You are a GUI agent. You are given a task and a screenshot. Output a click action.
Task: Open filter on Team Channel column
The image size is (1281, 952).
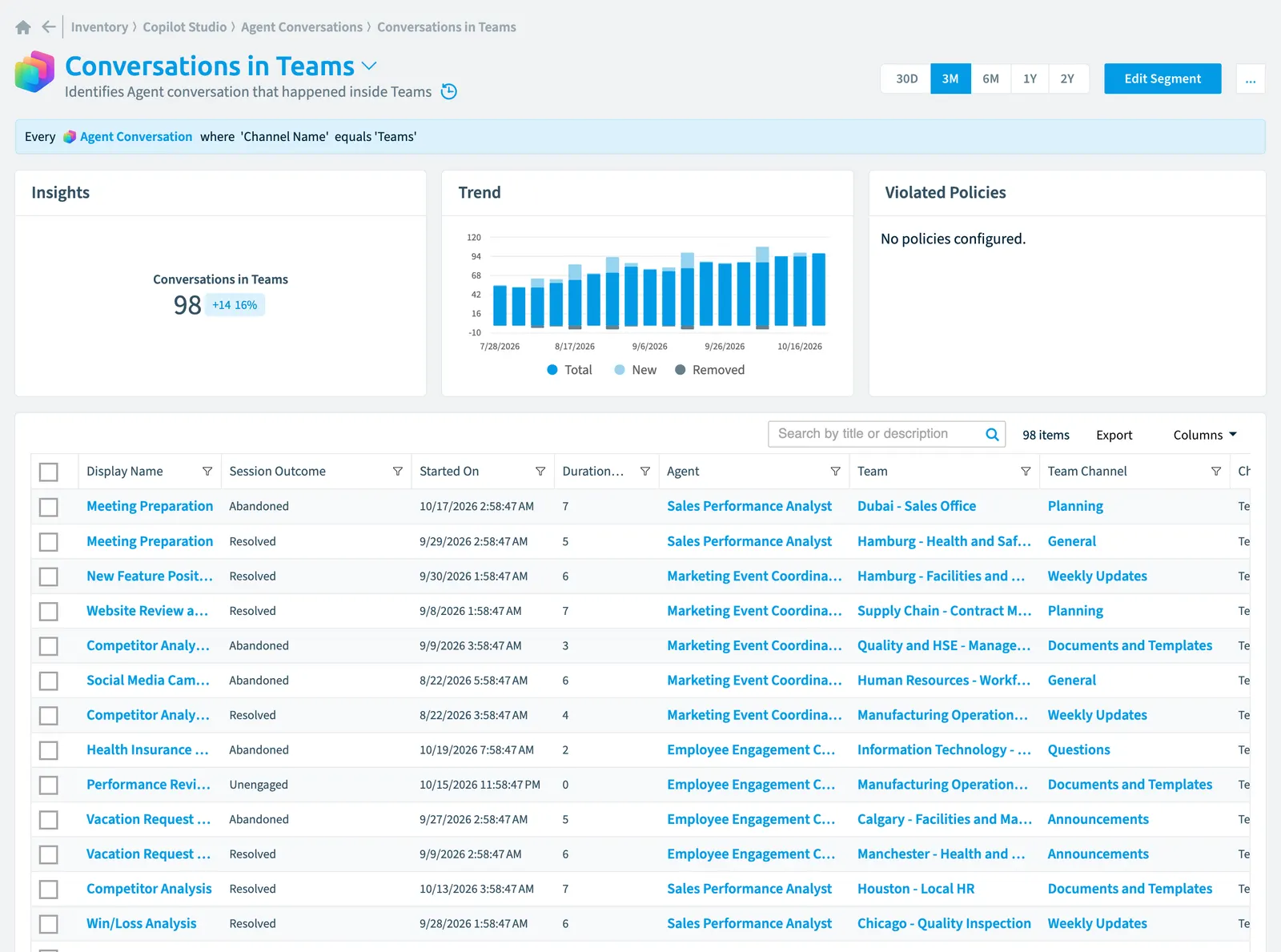point(1216,472)
